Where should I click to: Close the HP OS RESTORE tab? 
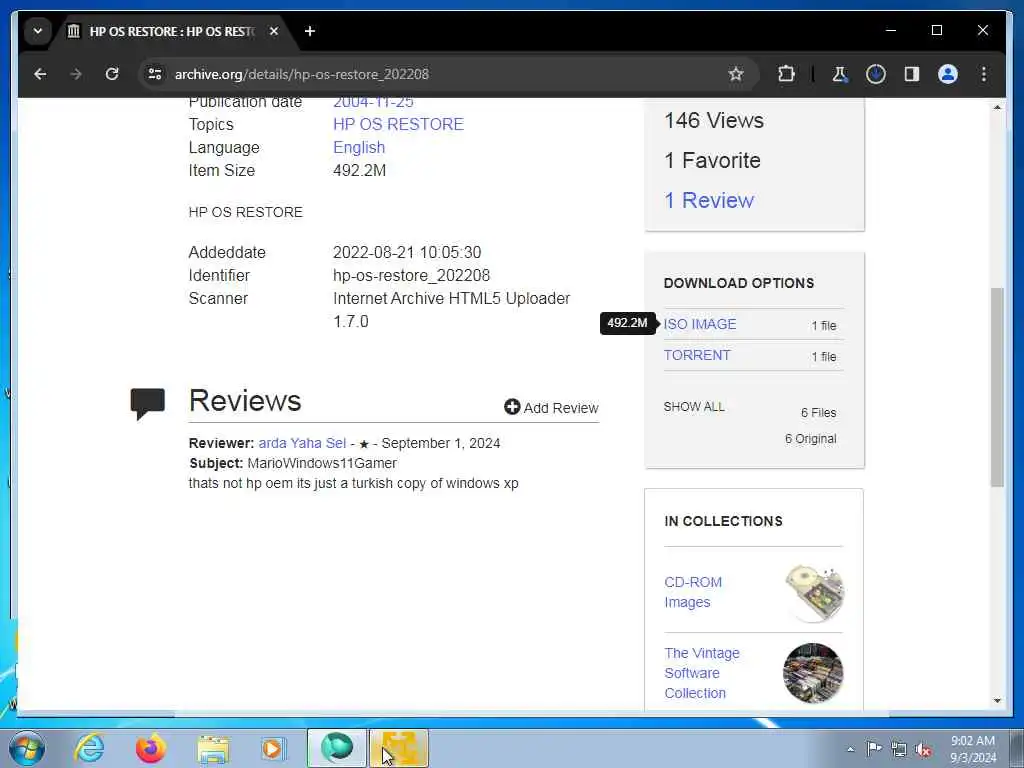coord(274,31)
